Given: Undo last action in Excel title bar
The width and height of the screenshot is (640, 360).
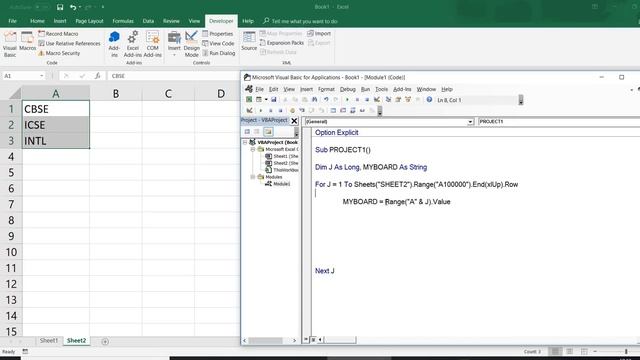Looking at the screenshot, I should point(73,7).
